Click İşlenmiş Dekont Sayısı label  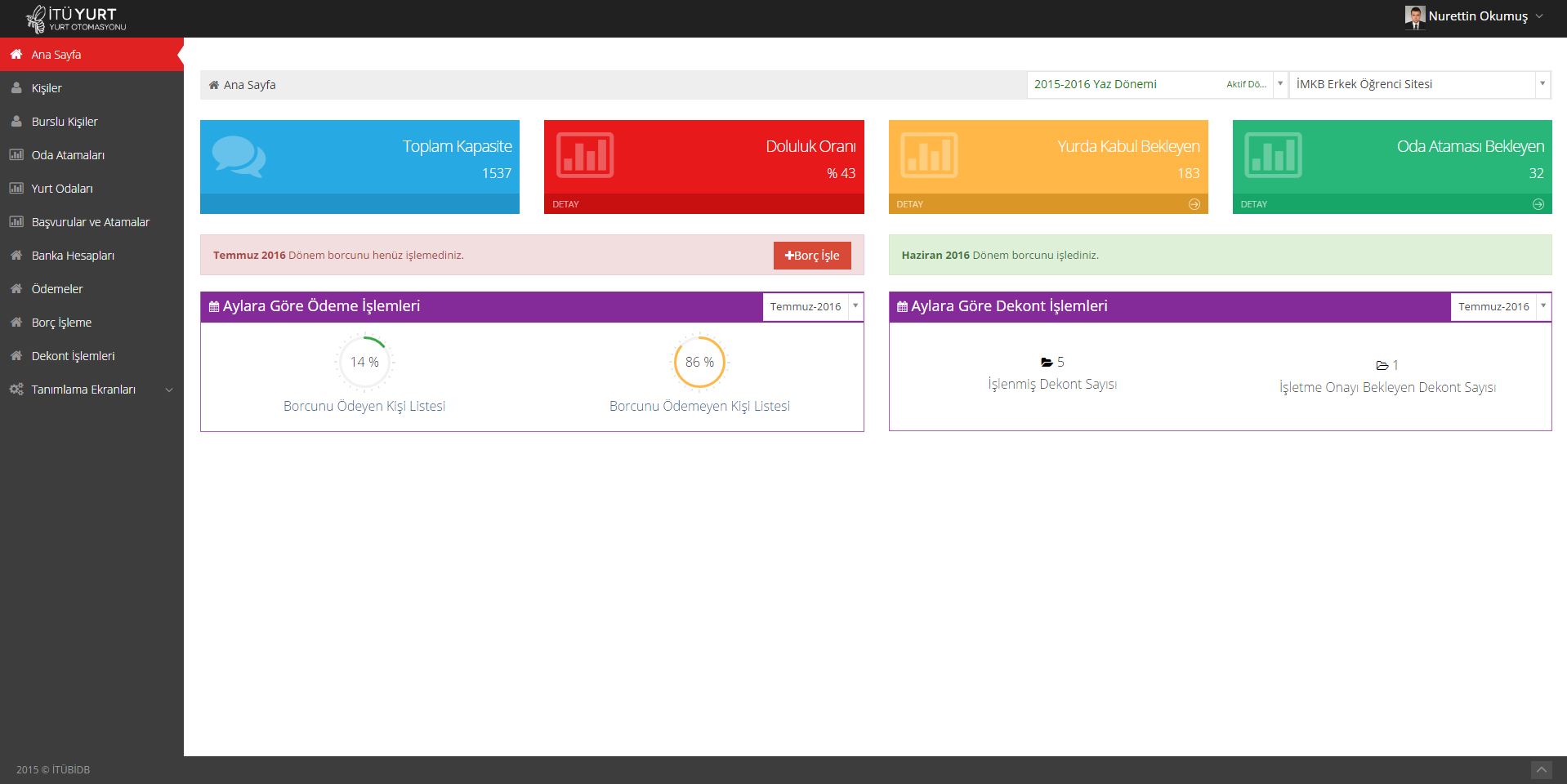tap(1052, 384)
